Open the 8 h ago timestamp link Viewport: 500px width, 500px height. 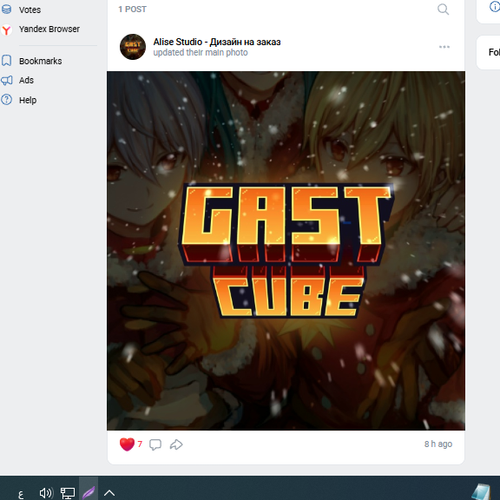pyautogui.click(x=438, y=444)
